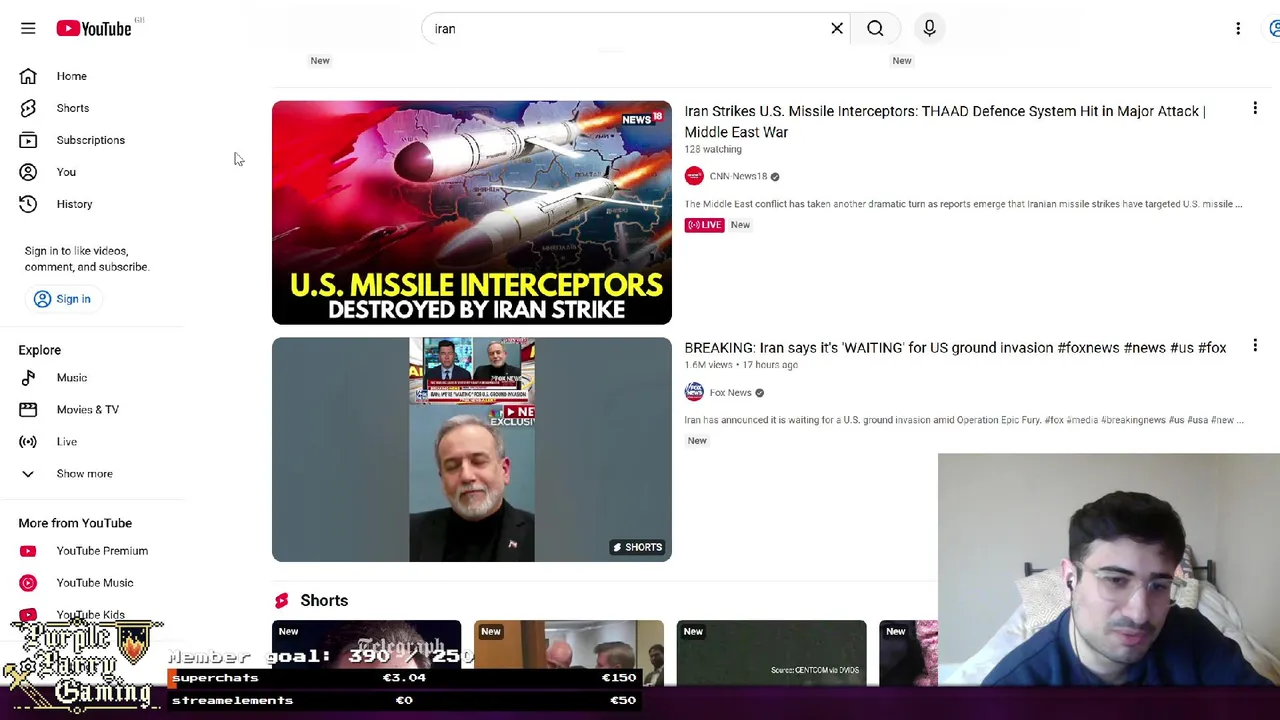Viewport: 1280px width, 720px height.
Task: Open the top-right settings kebab menu
Action: coord(1238,29)
